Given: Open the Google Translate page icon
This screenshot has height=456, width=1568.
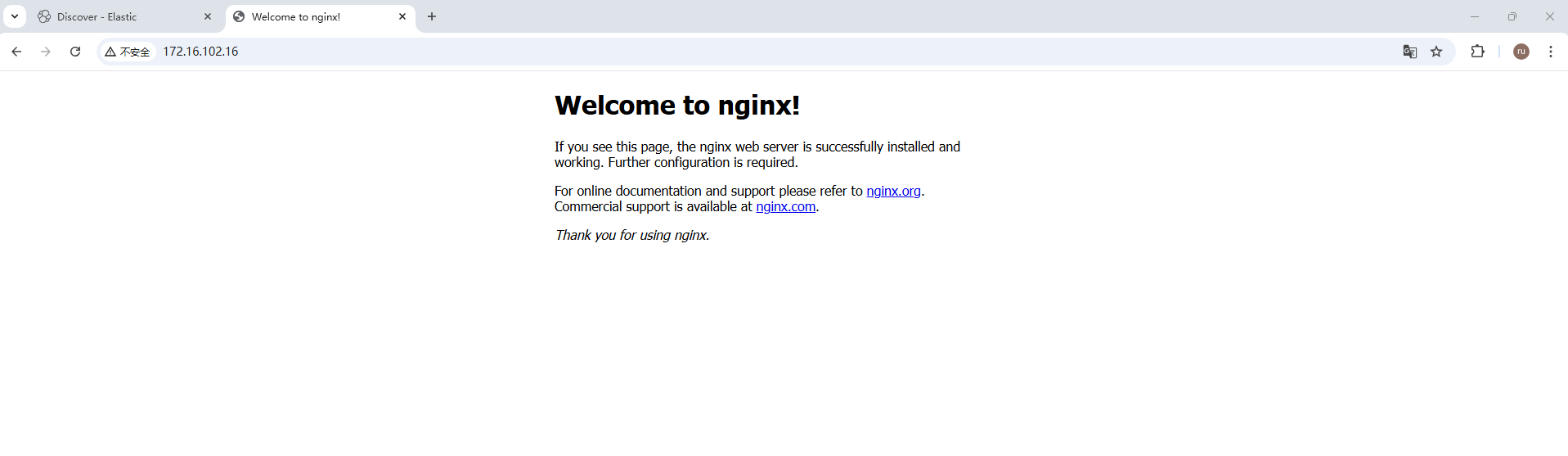Looking at the screenshot, I should [x=1410, y=52].
